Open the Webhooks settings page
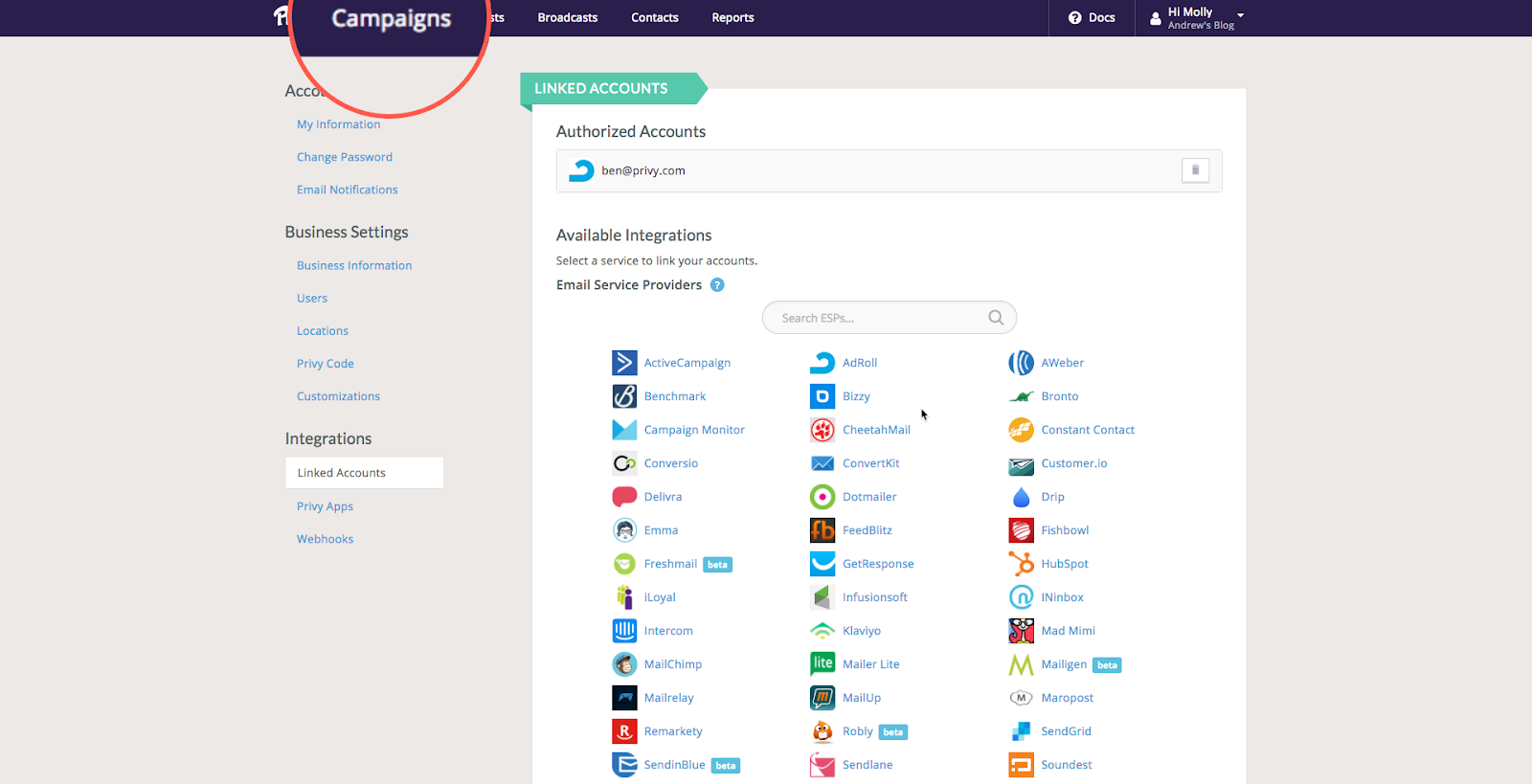This screenshot has height=784, width=1532. pos(326,539)
